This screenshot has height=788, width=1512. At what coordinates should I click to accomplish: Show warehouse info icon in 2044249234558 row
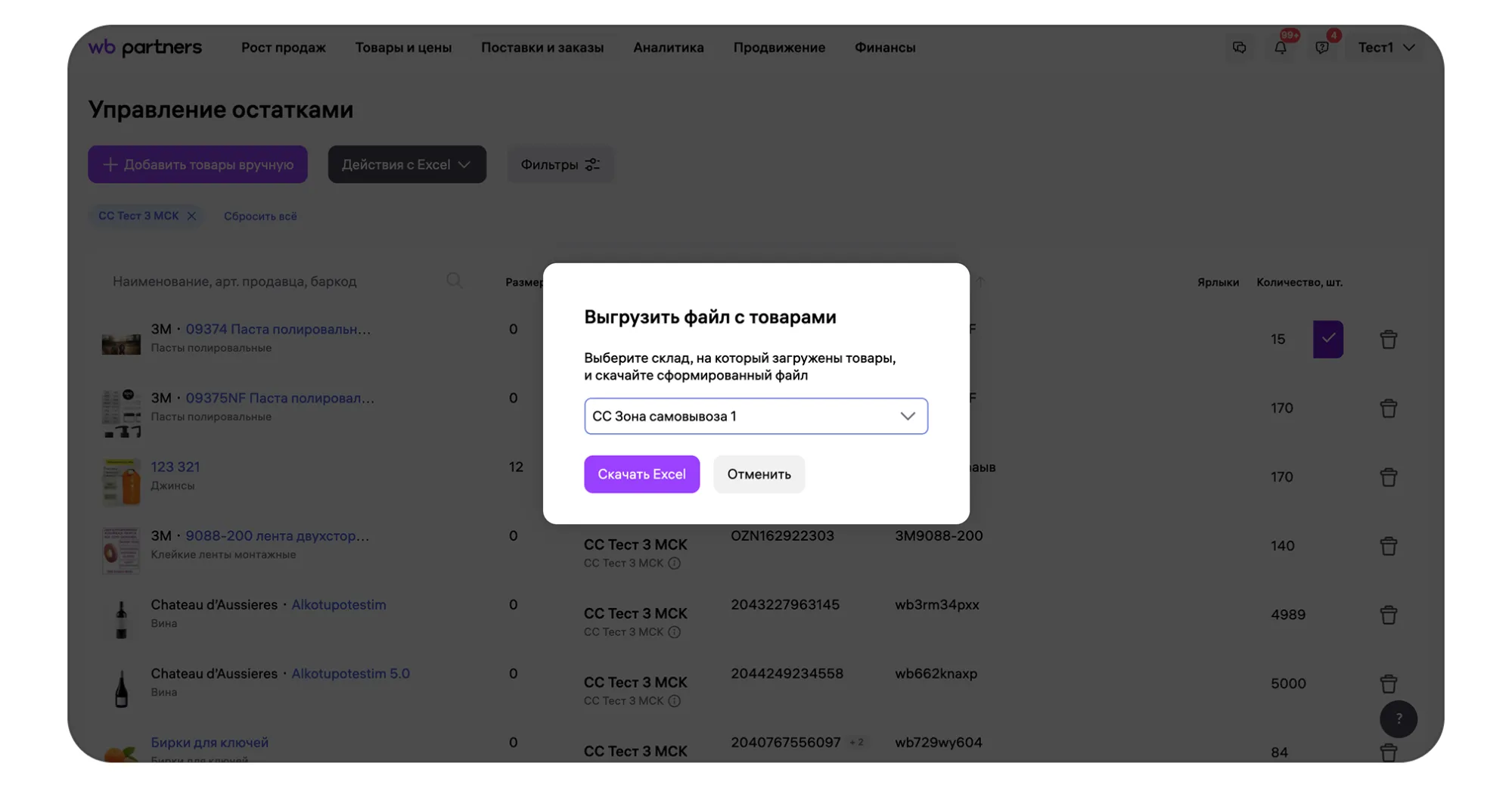675,701
